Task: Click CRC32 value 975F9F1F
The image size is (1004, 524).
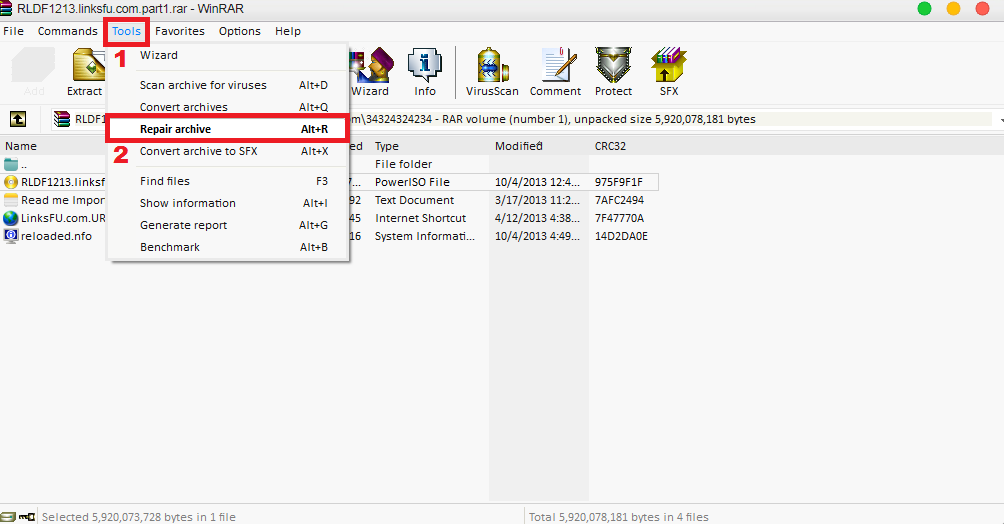Action: (x=619, y=182)
